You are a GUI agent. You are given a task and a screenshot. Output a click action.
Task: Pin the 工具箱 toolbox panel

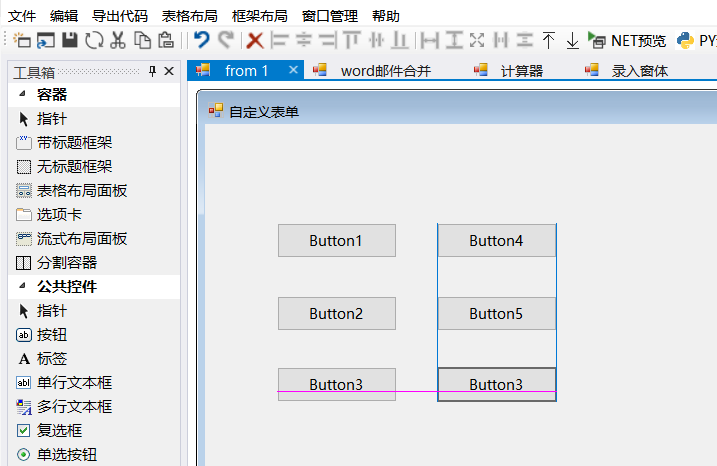pyautogui.click(x=152, y=71)
